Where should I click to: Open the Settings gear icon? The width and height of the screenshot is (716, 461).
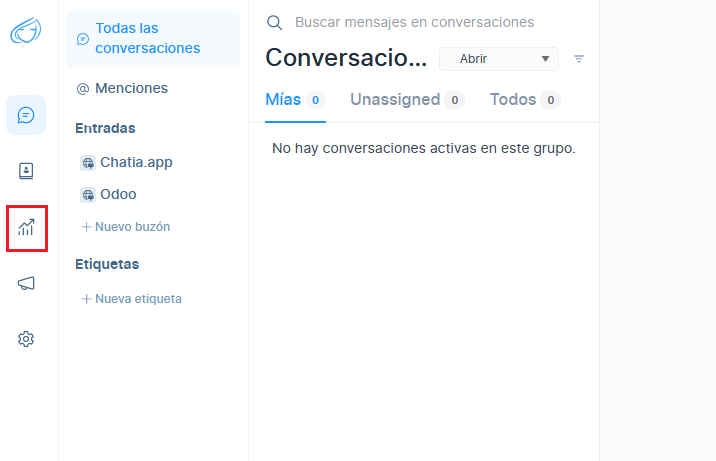pyautogui.click(x=26, y=339)
